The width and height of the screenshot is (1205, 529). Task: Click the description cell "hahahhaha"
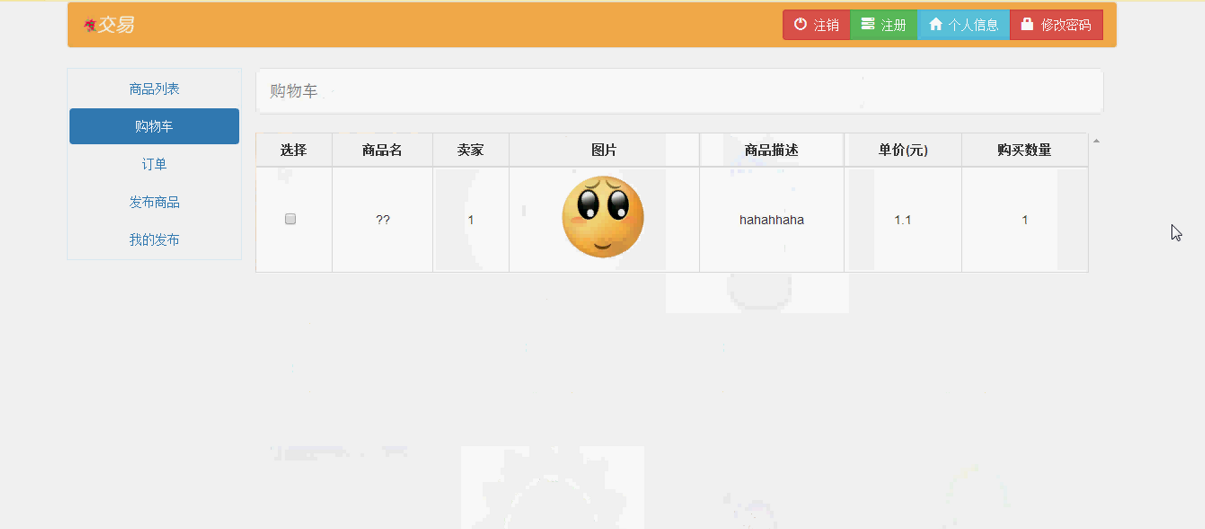coord(772,220)
